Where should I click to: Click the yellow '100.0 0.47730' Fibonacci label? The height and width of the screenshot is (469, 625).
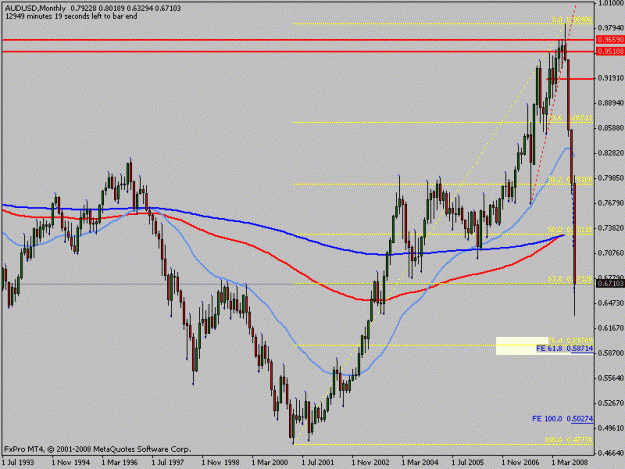pyautogui.click(x=569, y=440)
